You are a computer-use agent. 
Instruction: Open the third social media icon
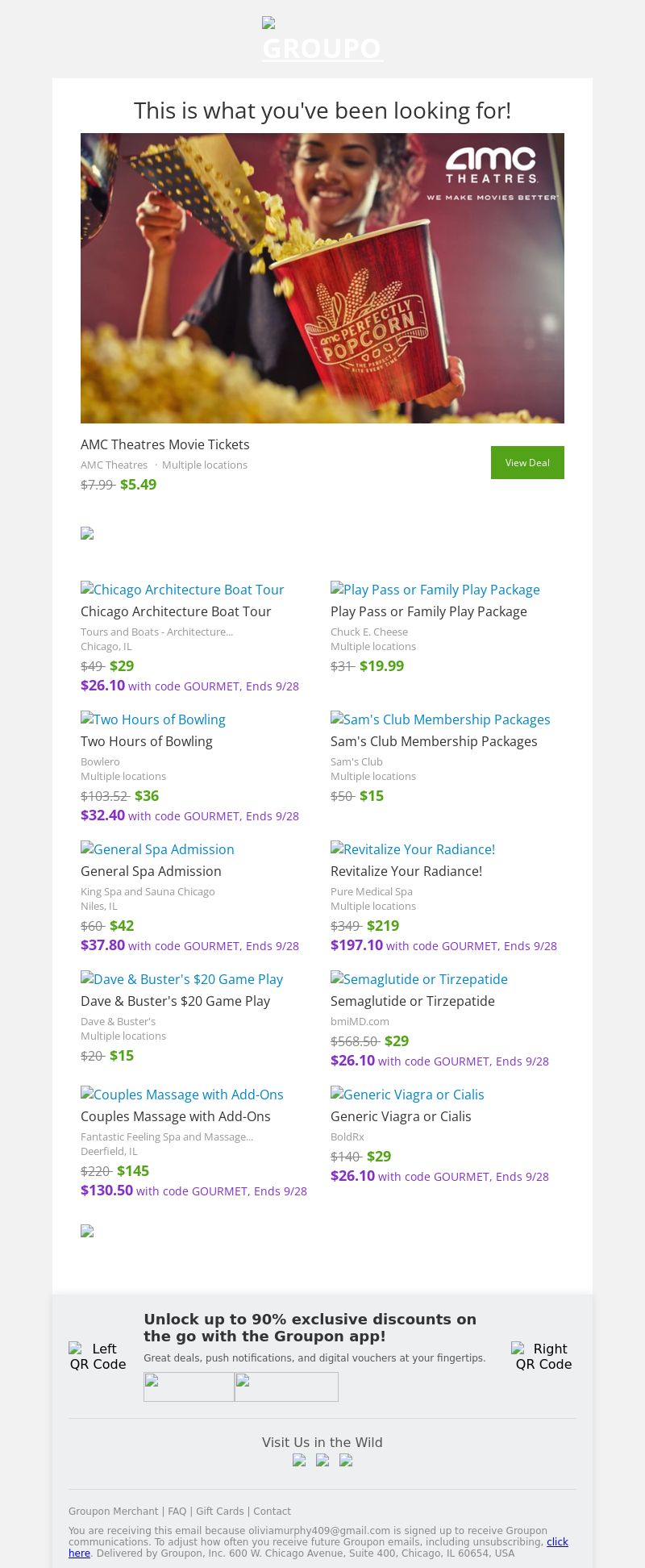346,1460
